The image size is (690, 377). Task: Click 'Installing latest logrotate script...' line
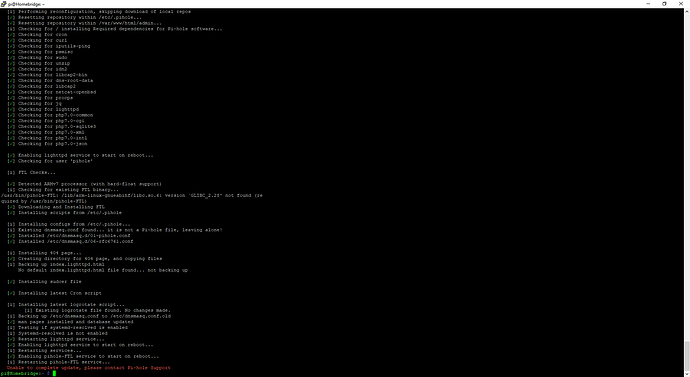[66, 304]
